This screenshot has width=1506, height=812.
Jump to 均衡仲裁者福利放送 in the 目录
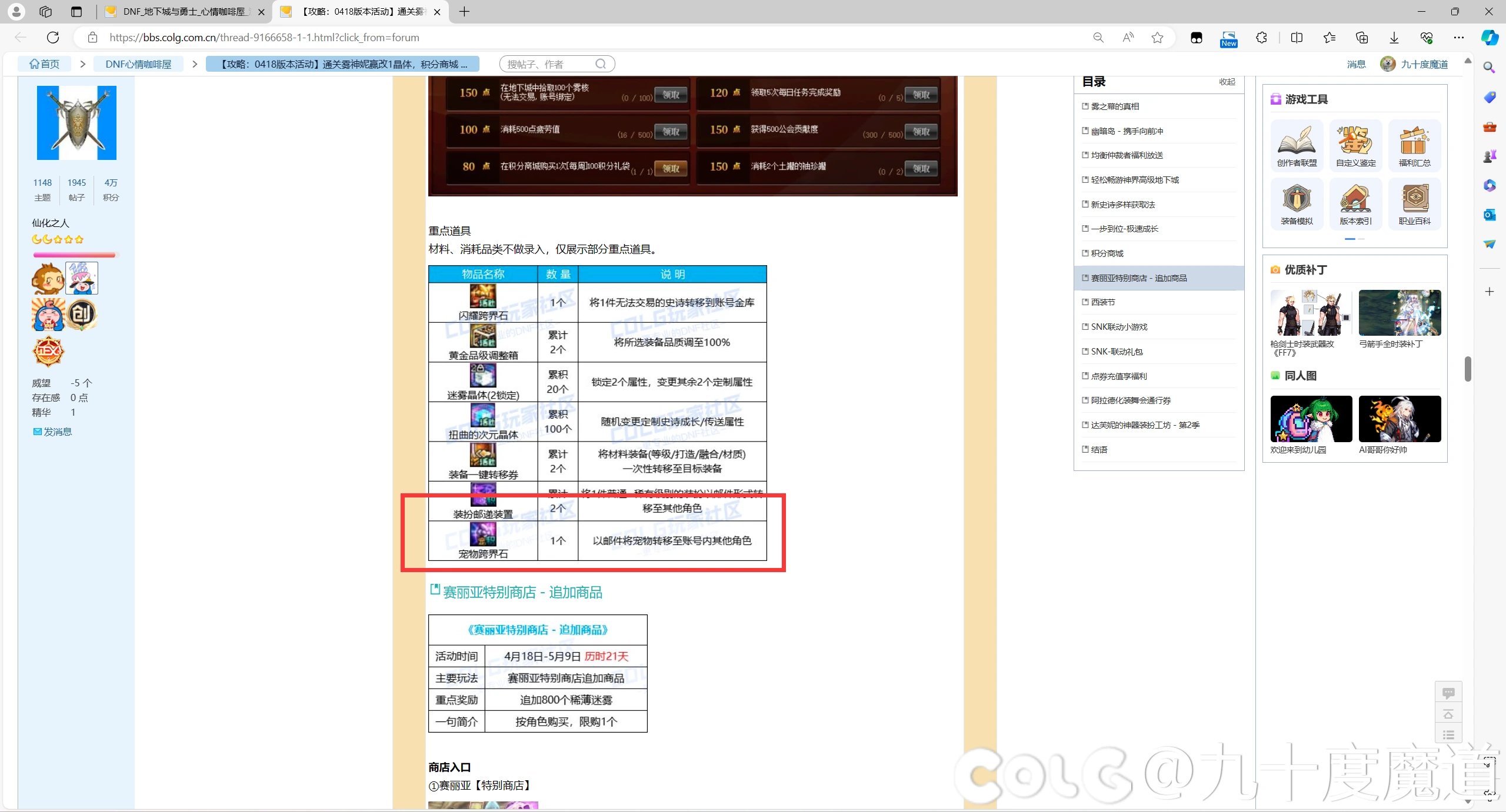tap(1127, 155)
